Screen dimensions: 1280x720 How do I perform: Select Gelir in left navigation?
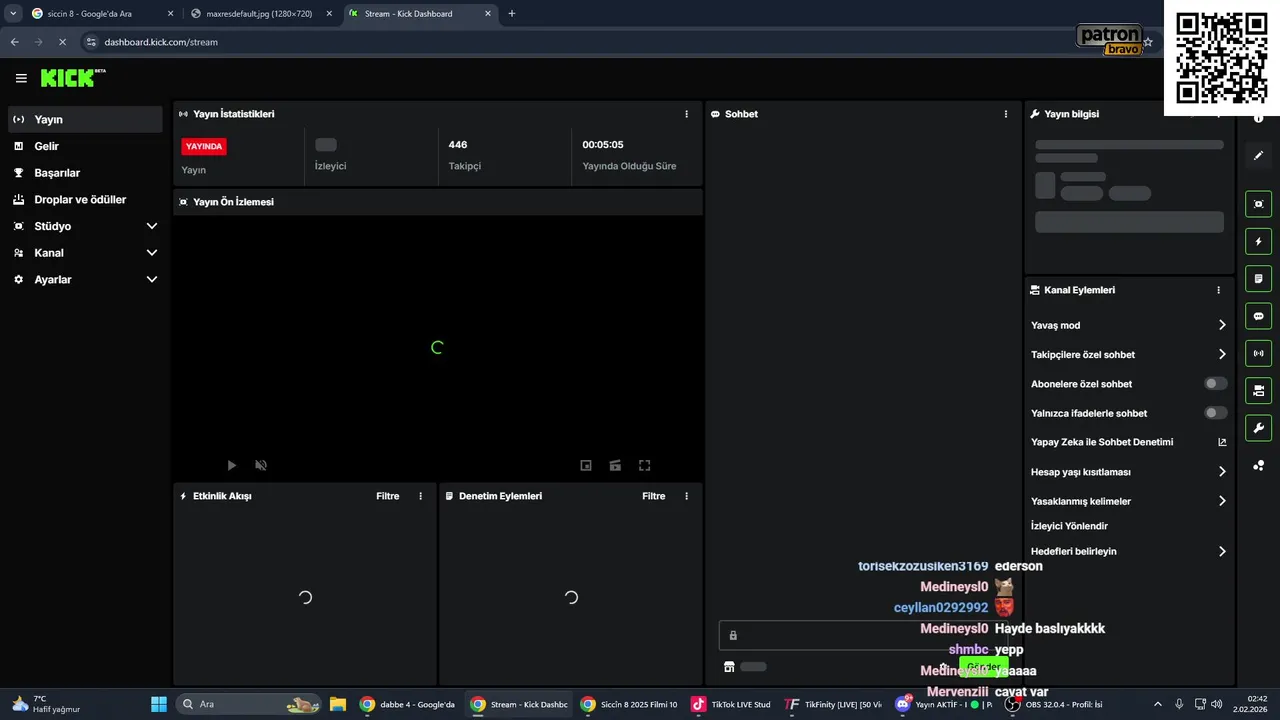(x=84, y=146)
